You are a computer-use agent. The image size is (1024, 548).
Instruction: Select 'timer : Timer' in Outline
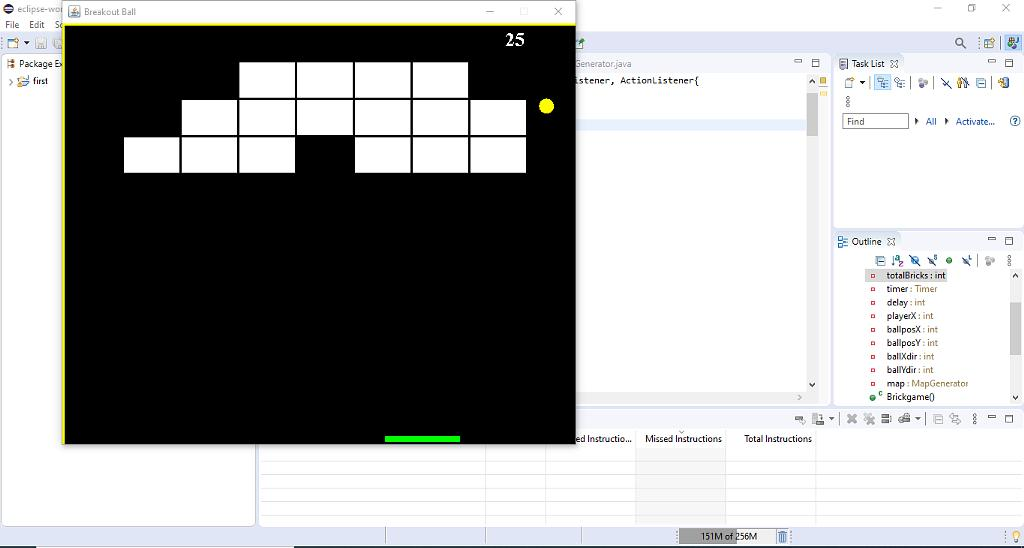pos(912,289)
